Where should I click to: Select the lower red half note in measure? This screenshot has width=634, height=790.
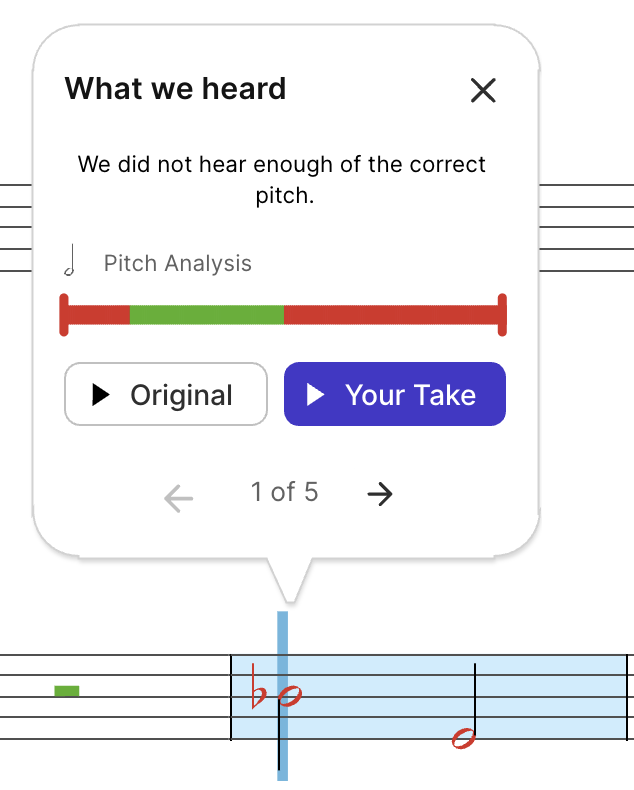[x=463, y=738]
